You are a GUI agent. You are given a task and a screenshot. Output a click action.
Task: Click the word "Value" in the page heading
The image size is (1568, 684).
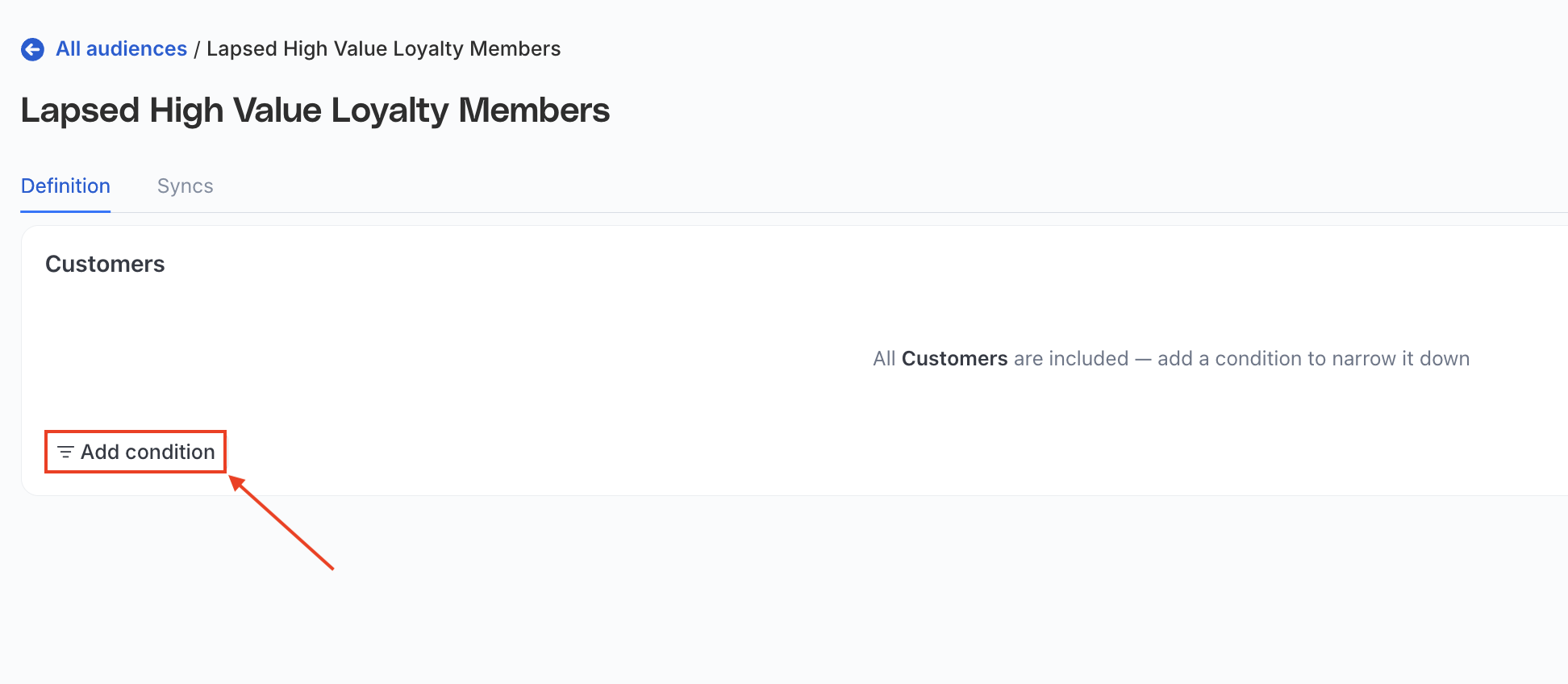click(x=277, y=111)
